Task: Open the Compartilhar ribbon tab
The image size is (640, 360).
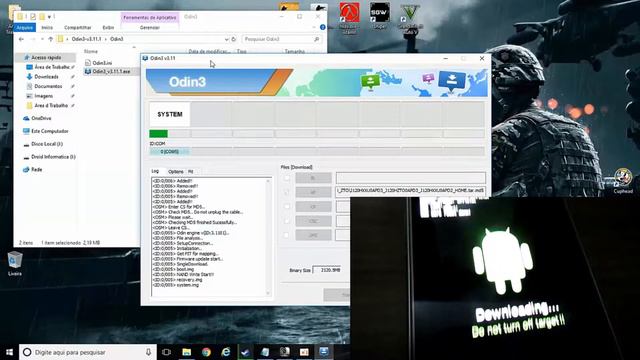Action: click(x=78, y=27)
